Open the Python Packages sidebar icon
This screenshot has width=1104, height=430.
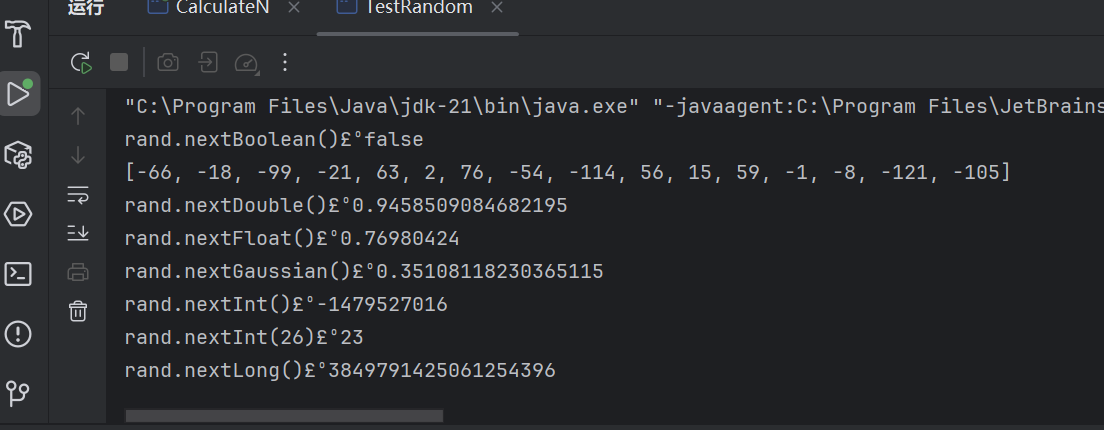point(18,153)
